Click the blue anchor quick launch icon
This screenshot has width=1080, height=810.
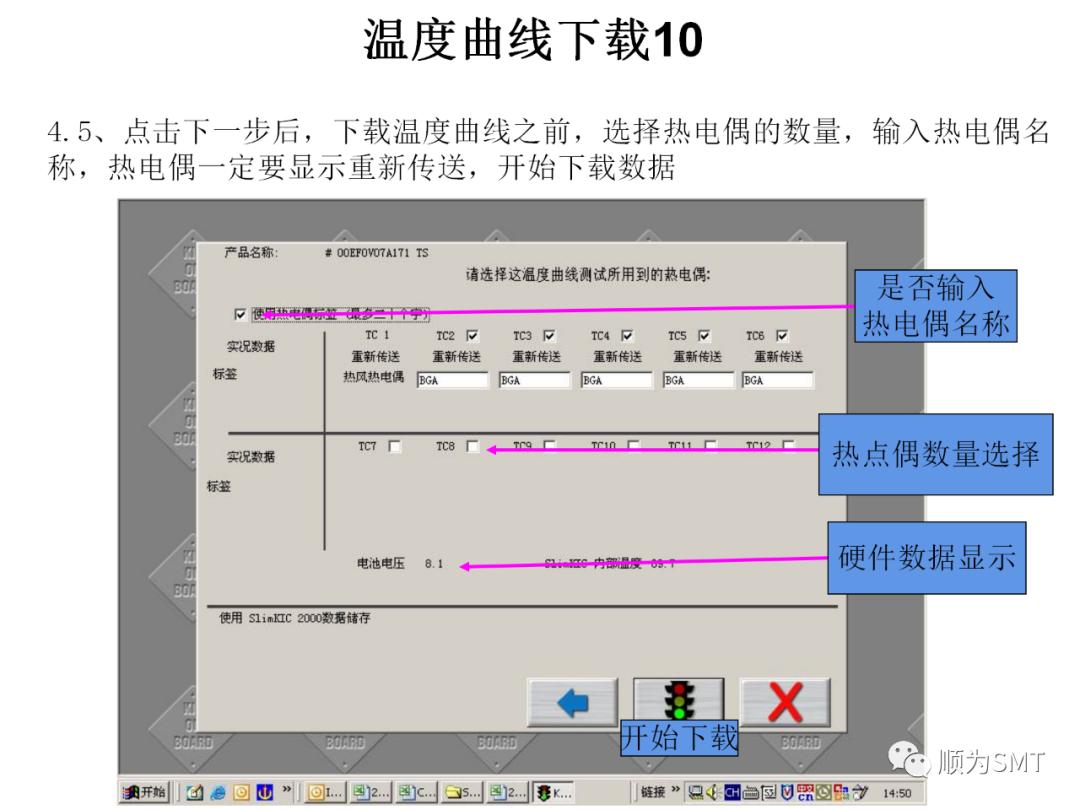[264, 793]
